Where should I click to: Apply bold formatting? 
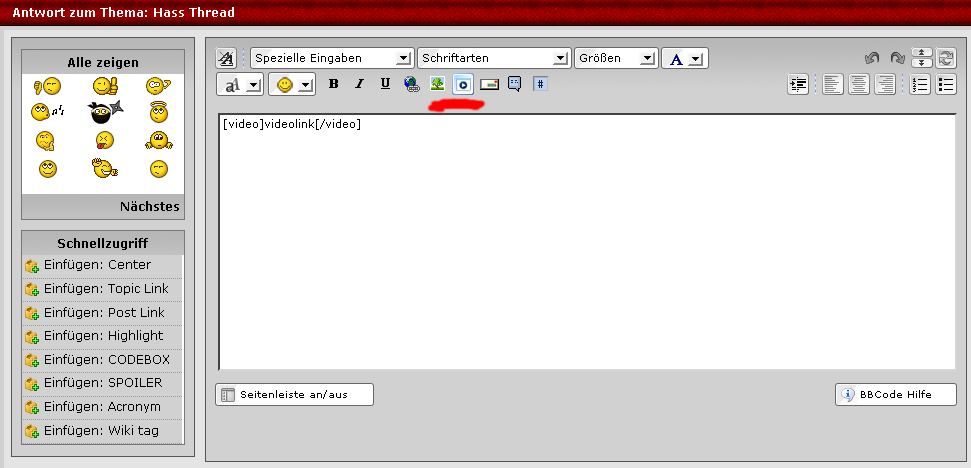point(334,84)
